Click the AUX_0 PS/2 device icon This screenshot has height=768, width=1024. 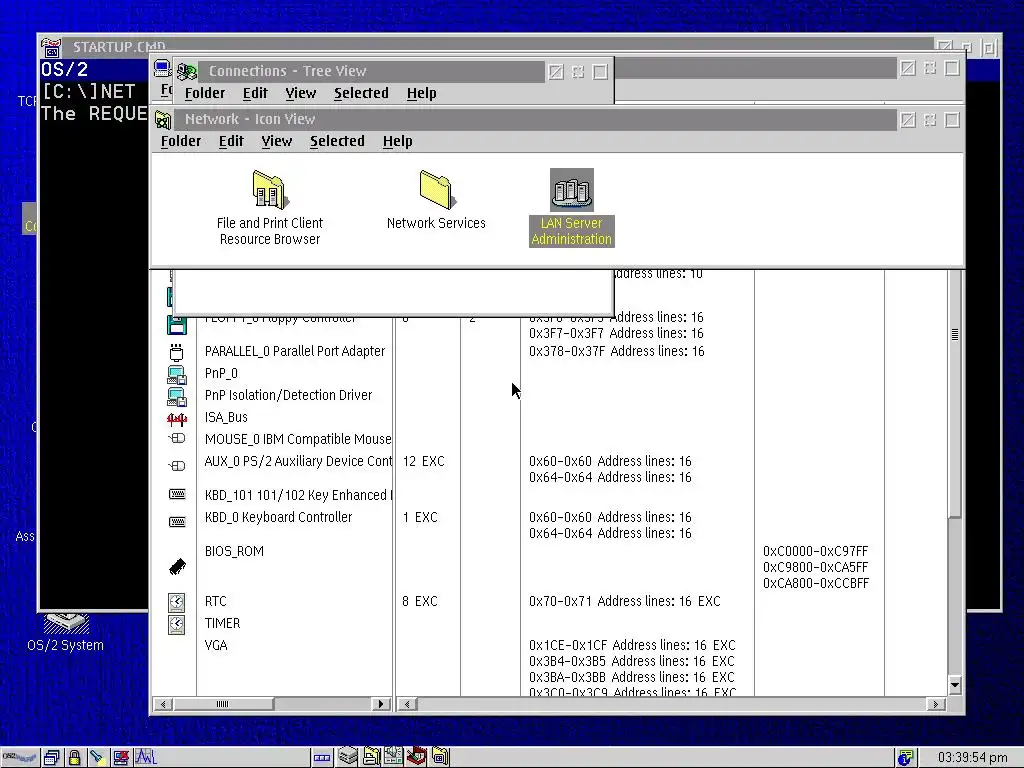click(x=177, y=466)
